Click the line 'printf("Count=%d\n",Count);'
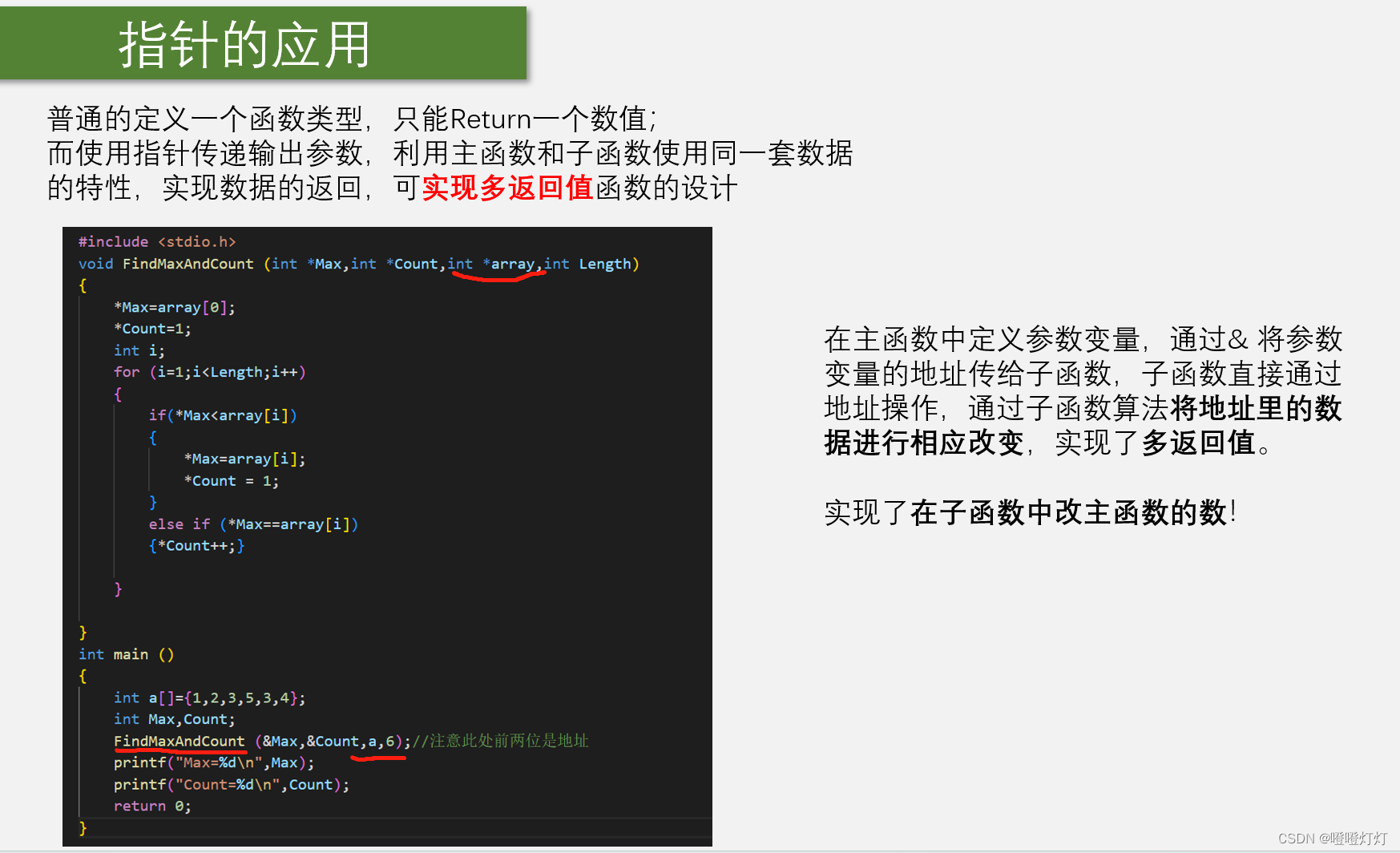1400x853 pixels. click(232, 785)
